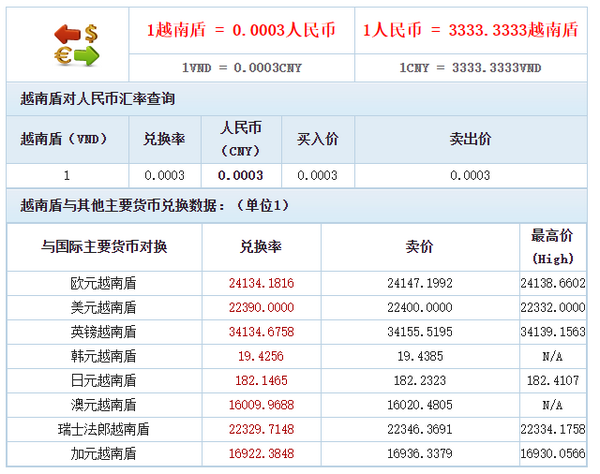Open the 瑞士法郎越南盾 currency pair

click(x=104, y=430)
